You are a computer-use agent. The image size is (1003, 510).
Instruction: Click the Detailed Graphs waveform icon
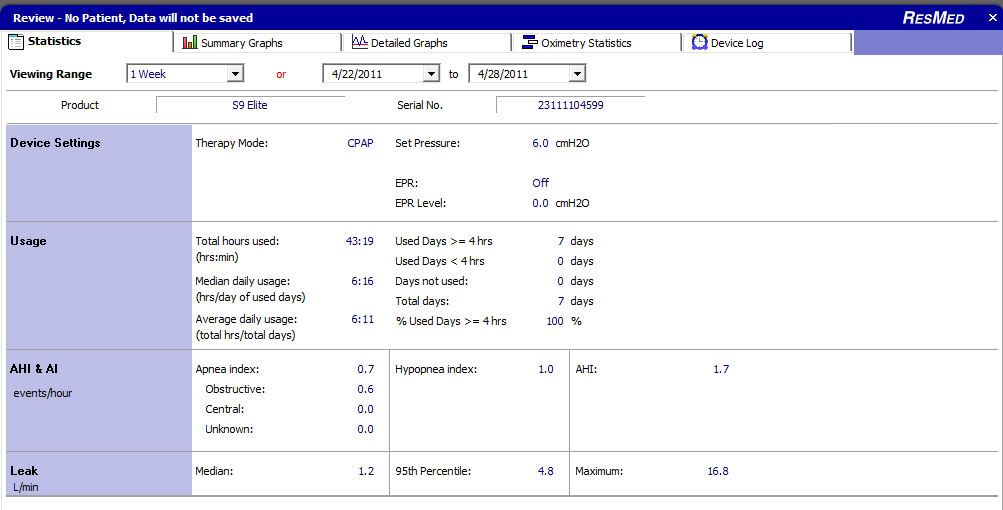pyautogui.click(x=360, y=42)
